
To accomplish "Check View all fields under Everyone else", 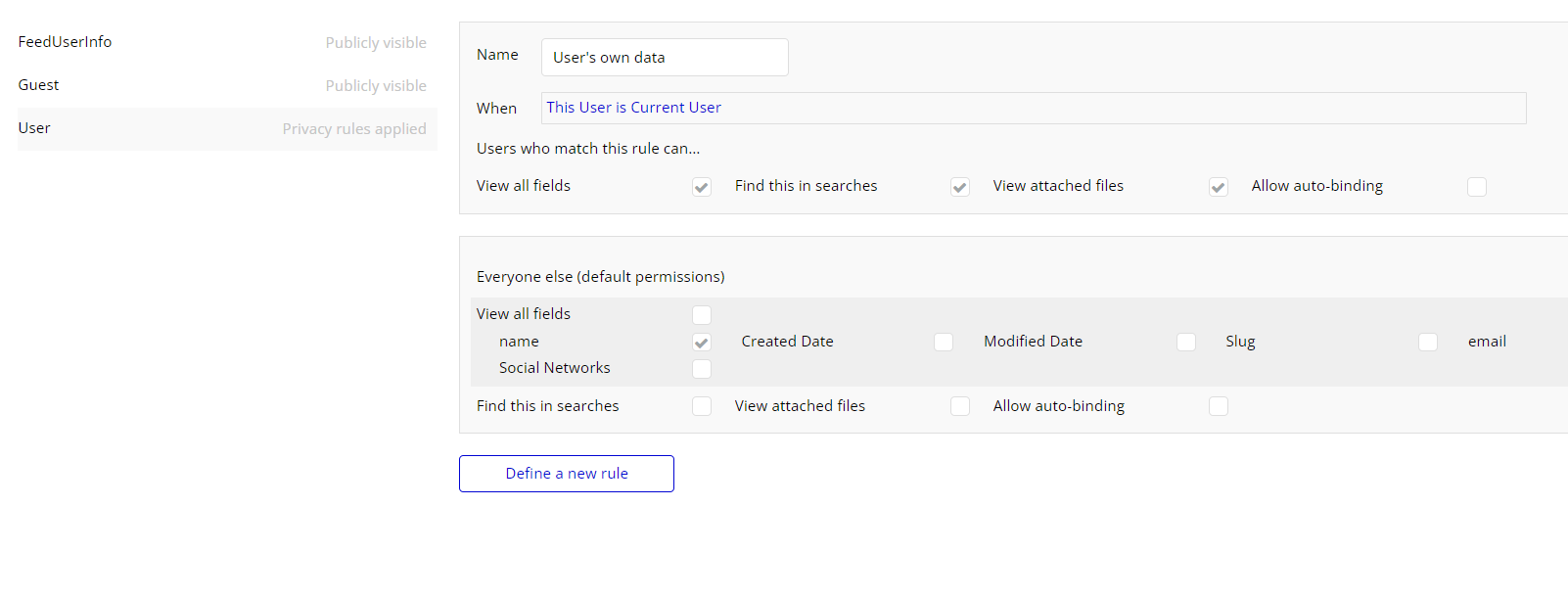I will click(702, 315).
